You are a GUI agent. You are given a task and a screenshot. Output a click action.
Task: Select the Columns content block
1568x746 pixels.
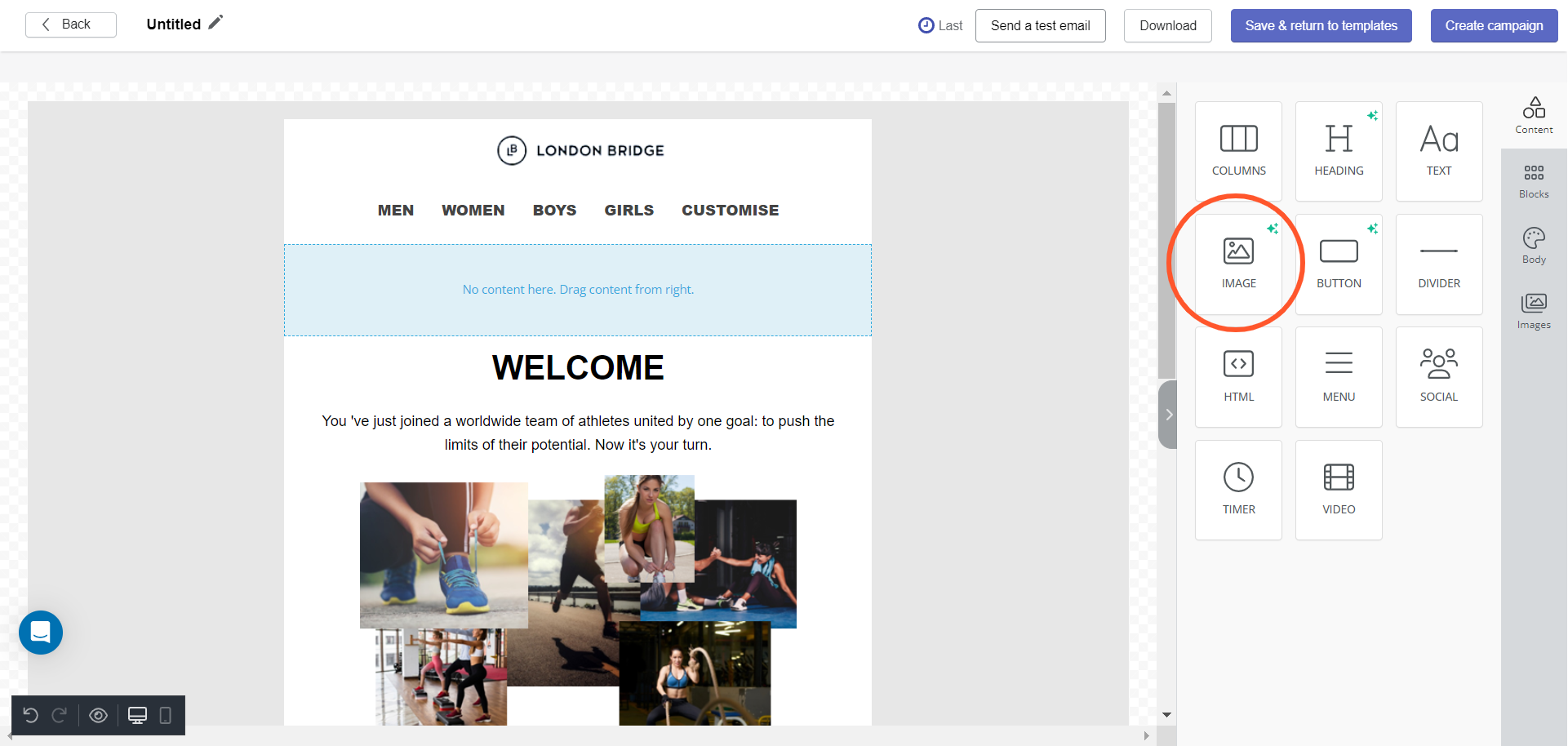[x=1238, y=151]
